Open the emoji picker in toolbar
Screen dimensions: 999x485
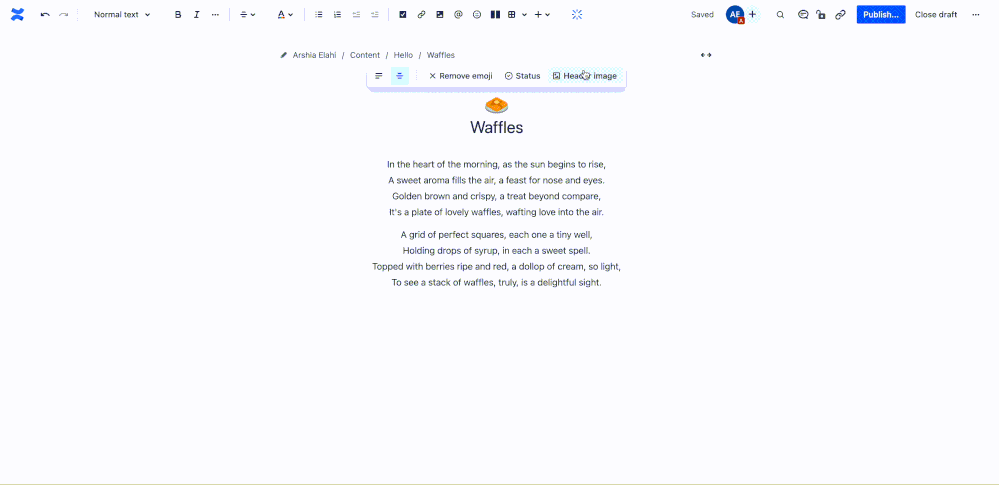pos(477,15)
